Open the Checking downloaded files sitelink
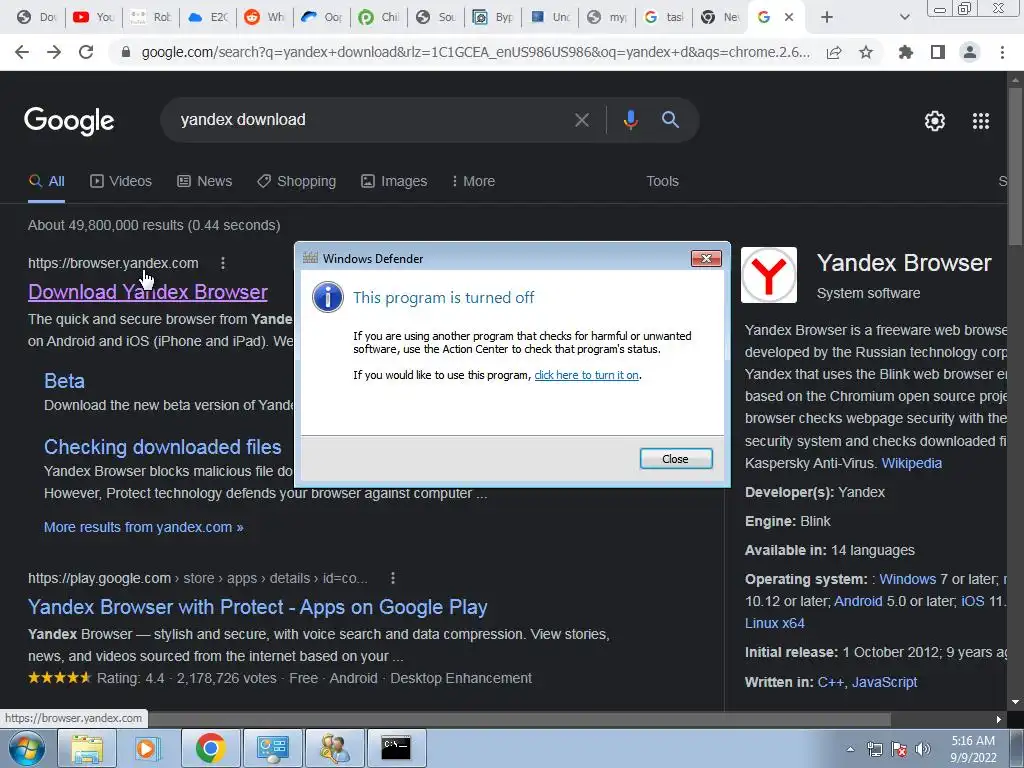The height and width of the screenshot is (768, 1024). pyautogui.click(x=163, y=447)
